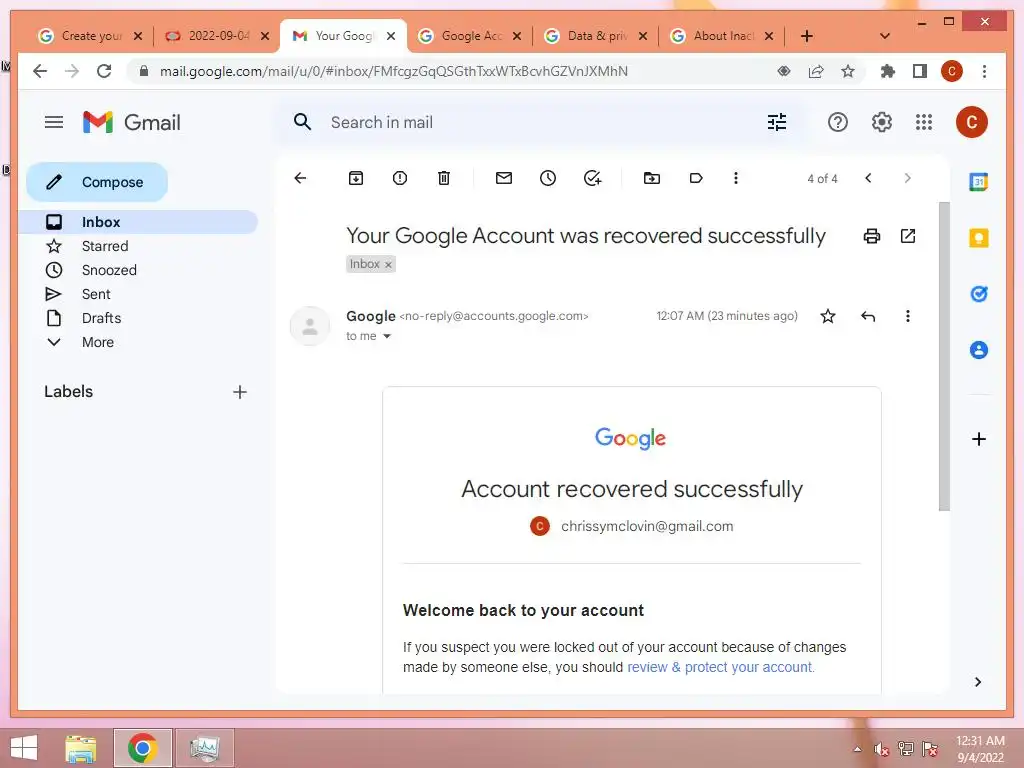Apply a label to this email
1024x768 pixels.
point(696,178)
